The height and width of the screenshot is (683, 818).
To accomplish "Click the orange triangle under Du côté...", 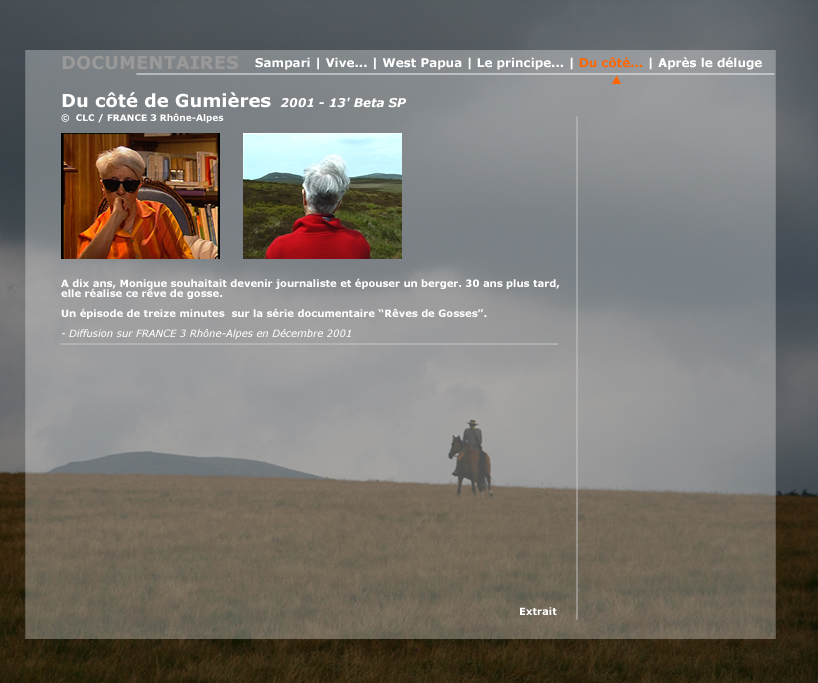I will click(x=617, y=80).
